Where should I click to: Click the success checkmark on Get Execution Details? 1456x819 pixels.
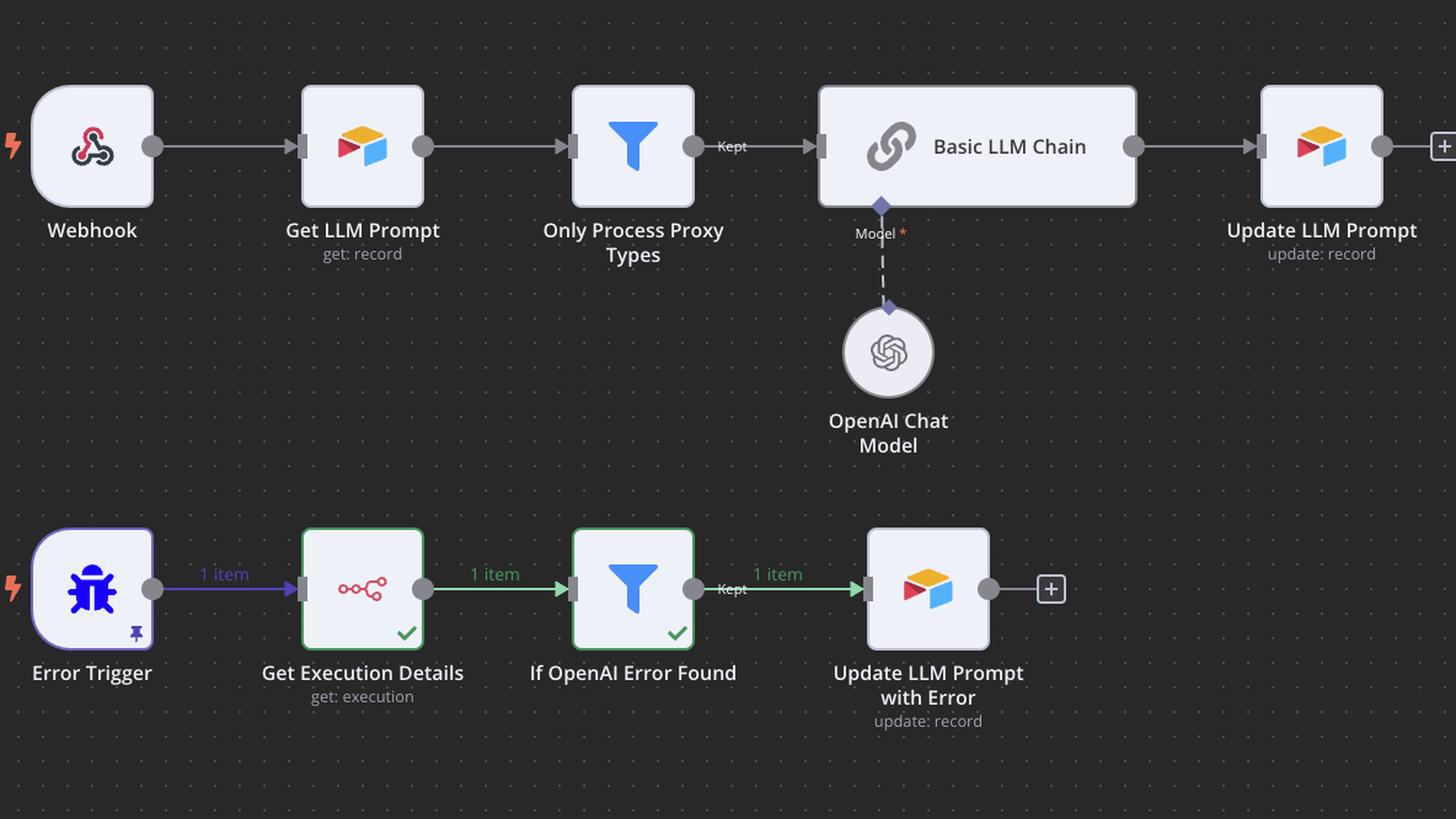(407, 633)
